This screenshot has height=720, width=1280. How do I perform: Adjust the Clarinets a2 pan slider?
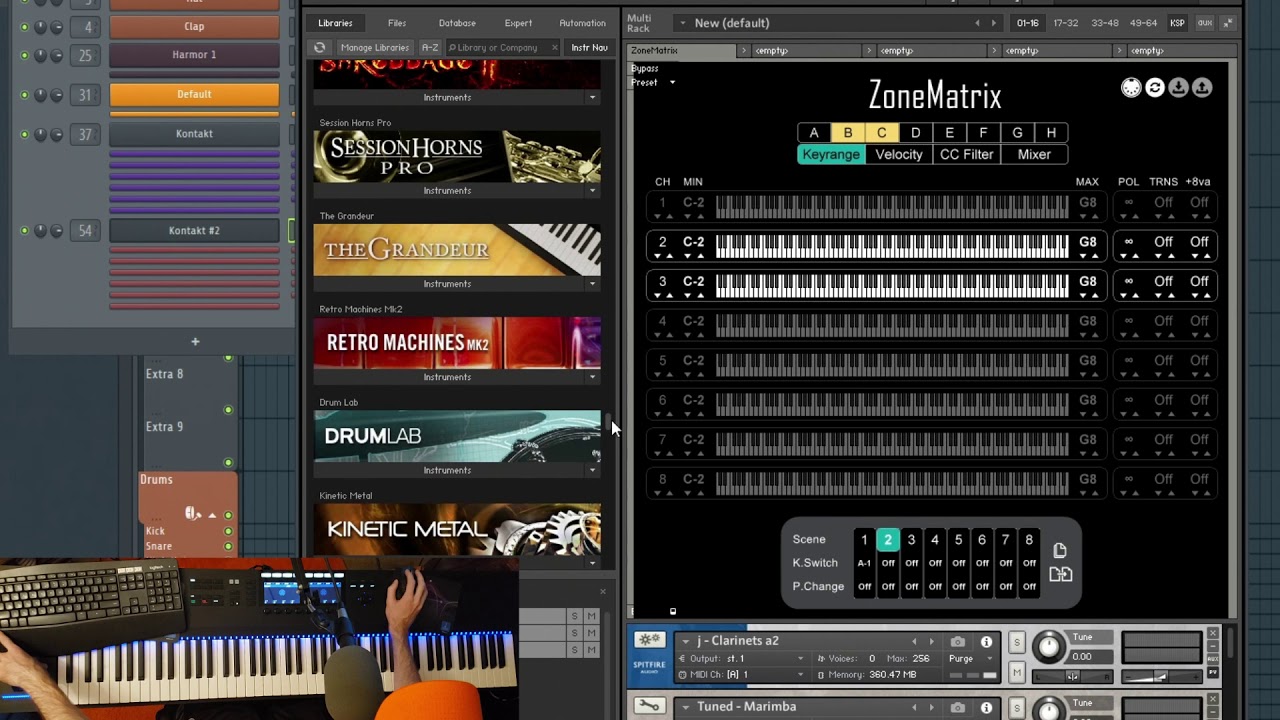(x=1072, y=676)
